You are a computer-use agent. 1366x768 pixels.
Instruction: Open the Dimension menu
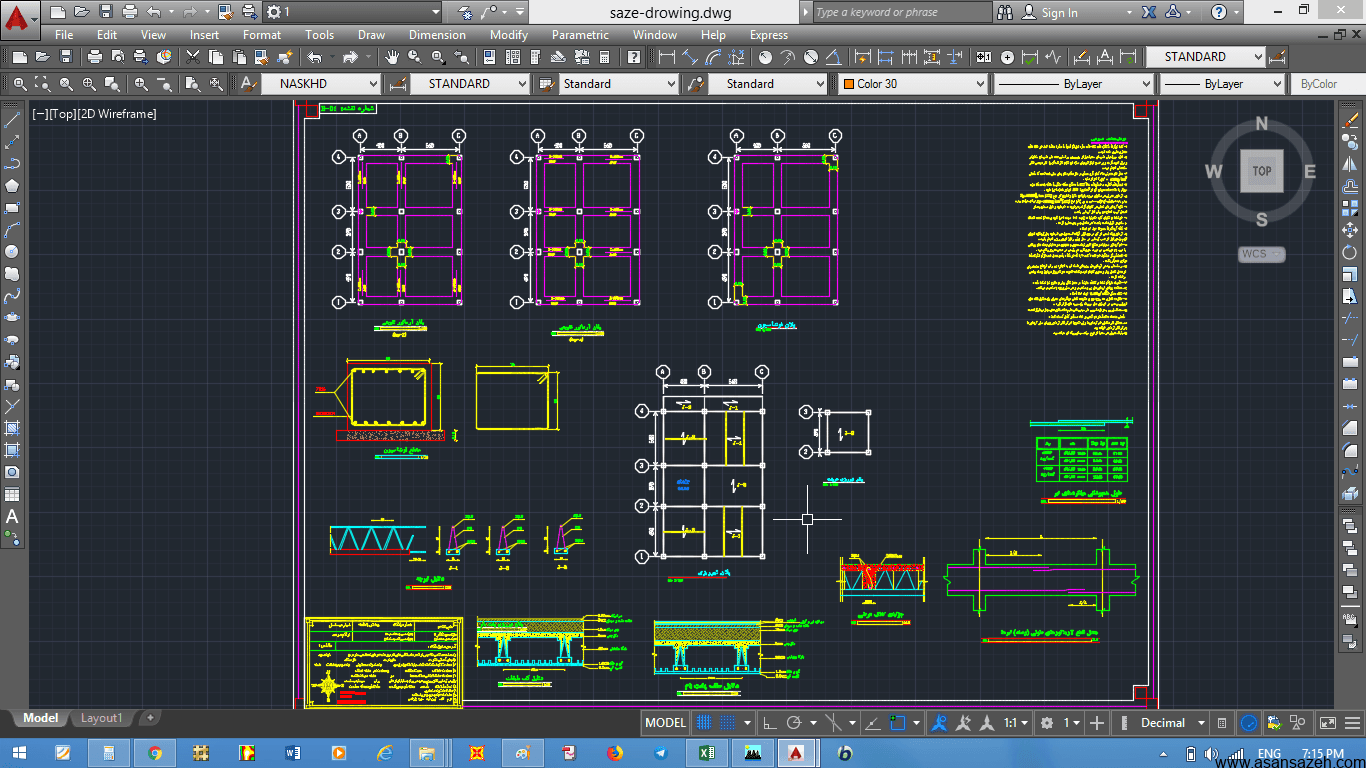(437, 35)
